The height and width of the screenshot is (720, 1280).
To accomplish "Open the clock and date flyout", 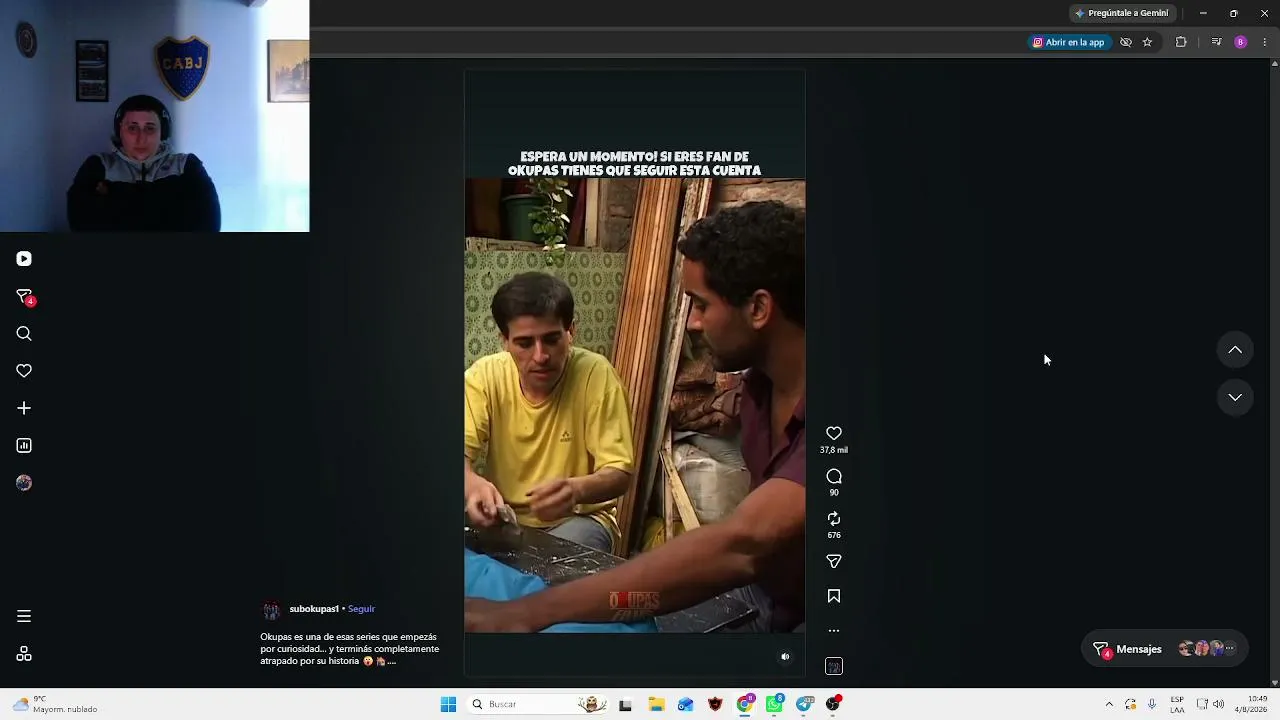I will (1251, 704).
